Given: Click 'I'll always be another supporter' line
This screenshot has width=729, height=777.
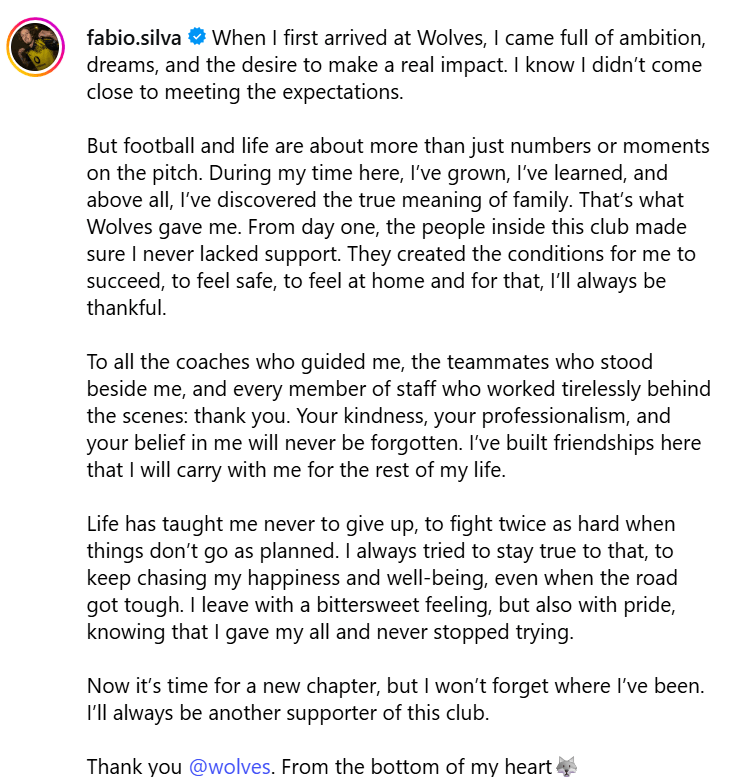Looking at the screenshot, I should (288, 713).
